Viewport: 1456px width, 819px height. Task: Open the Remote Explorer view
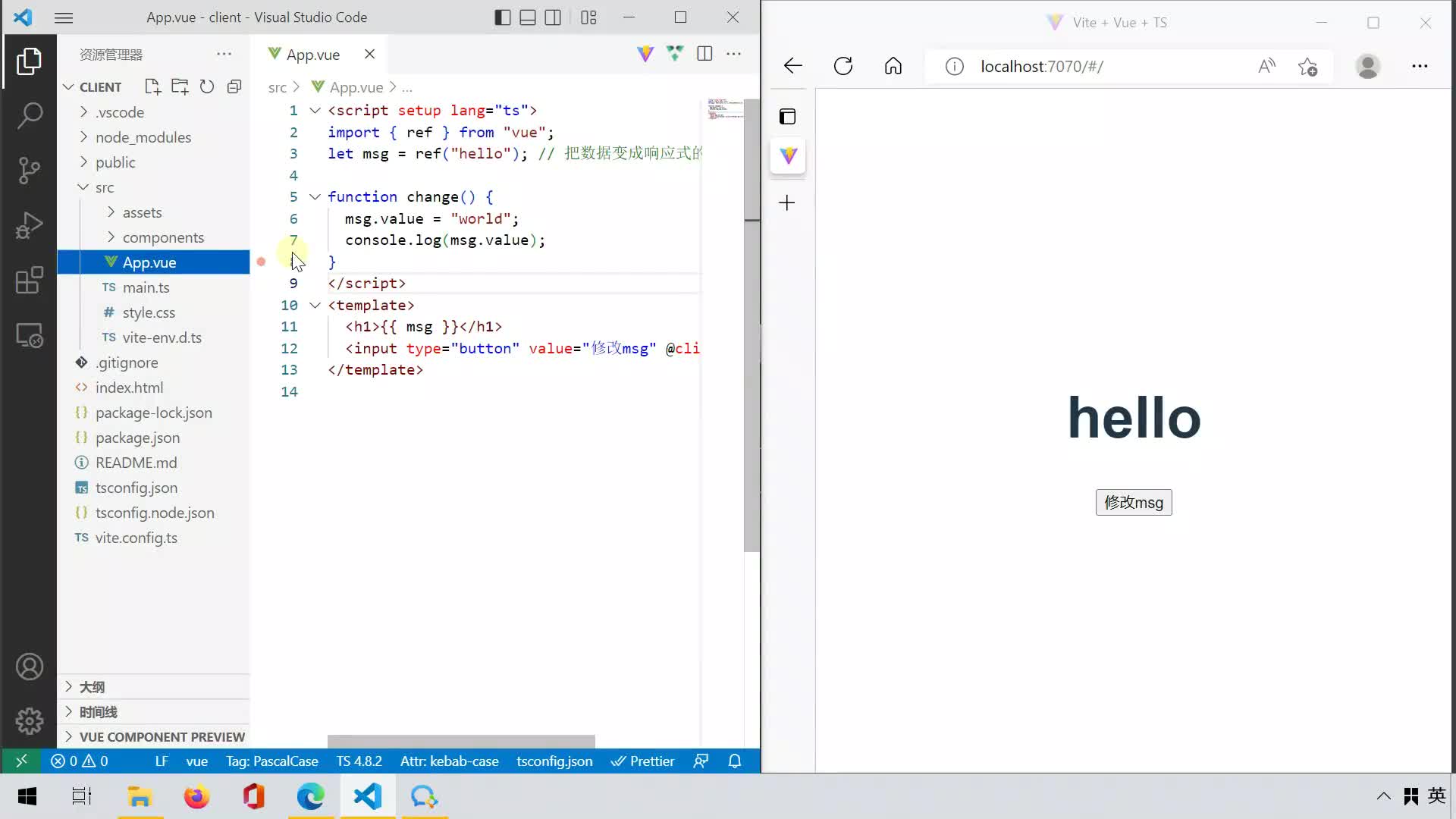(x=29, y=335)
